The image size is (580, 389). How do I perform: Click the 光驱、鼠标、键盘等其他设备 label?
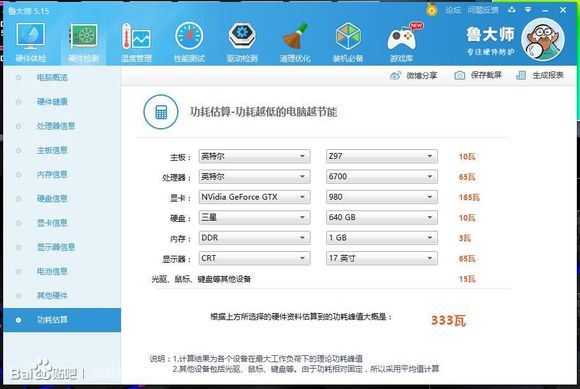click(201, 279)
